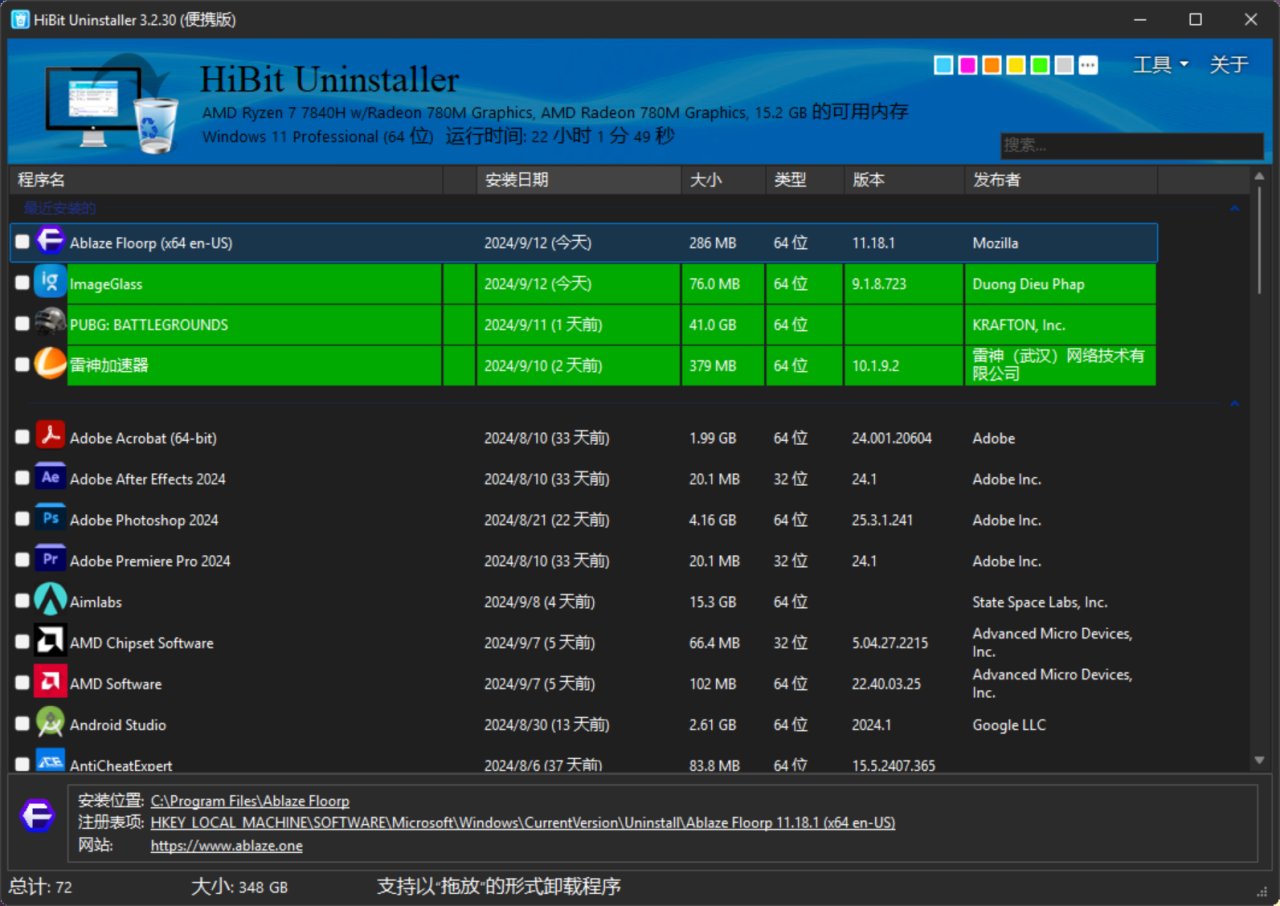This screenshot has width=1280, height=906.
Task: Open the HKEY_LOCAL_MACHINE registry key link
Action: click(x=523, y=823)
